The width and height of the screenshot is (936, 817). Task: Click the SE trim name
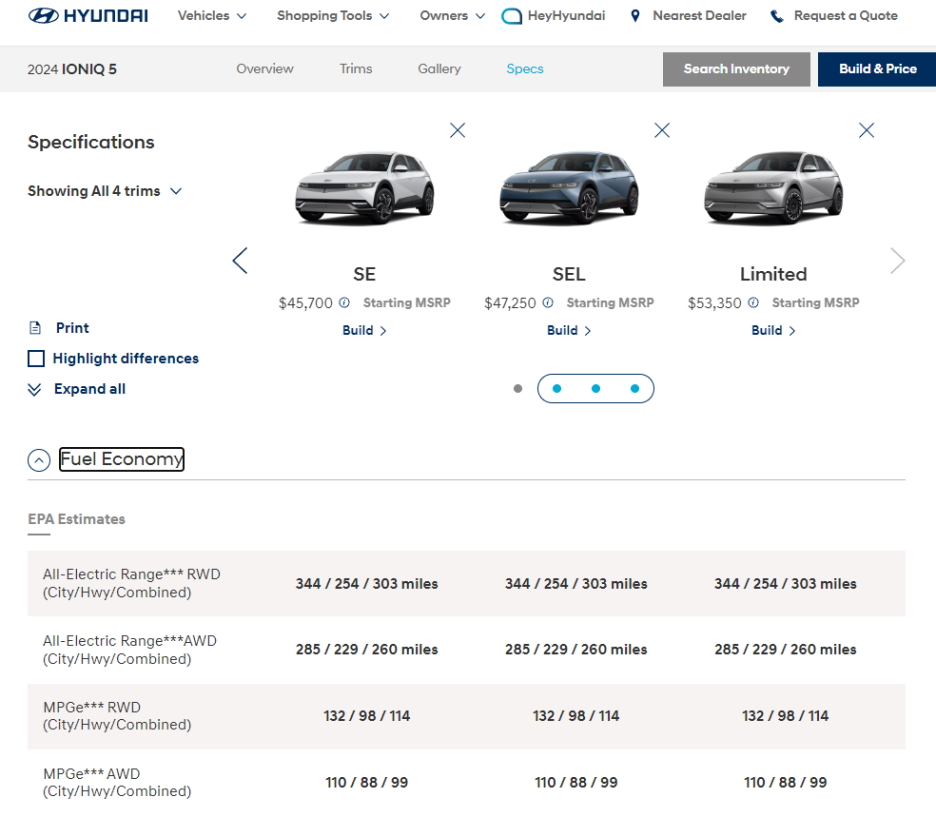tap(364, 274)
